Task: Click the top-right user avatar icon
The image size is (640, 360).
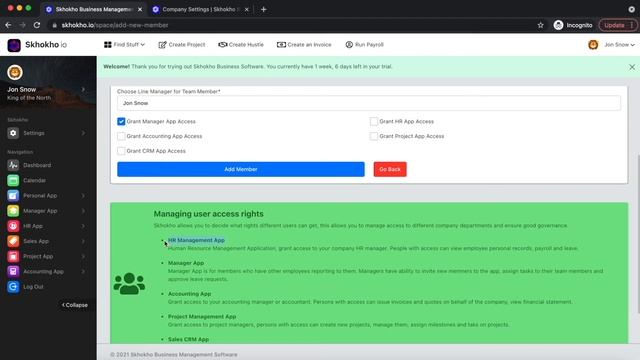Action: (593, 44)
